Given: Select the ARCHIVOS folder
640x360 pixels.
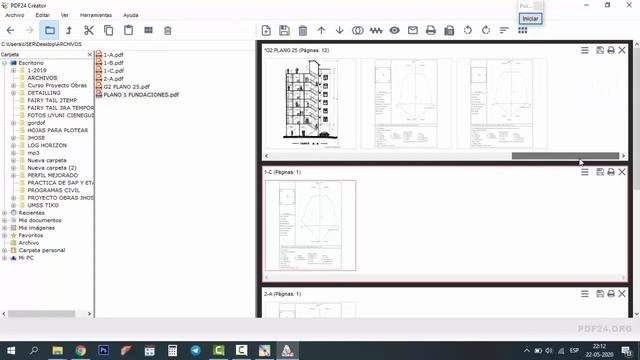Looking at the screenshot, I should [42, 78].
